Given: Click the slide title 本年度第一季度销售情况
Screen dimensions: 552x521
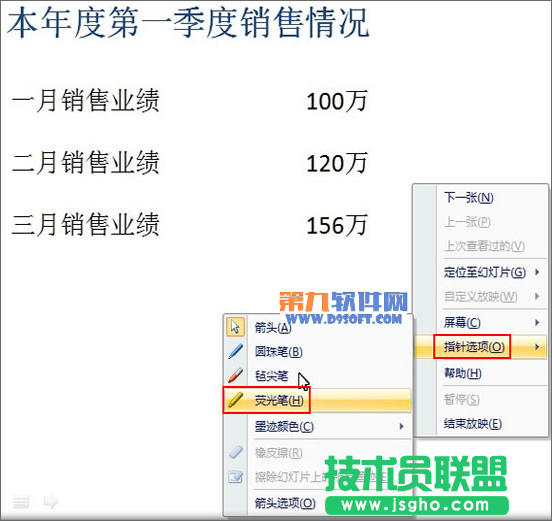Looking at the screenshot, I should [x=188, y=23].
